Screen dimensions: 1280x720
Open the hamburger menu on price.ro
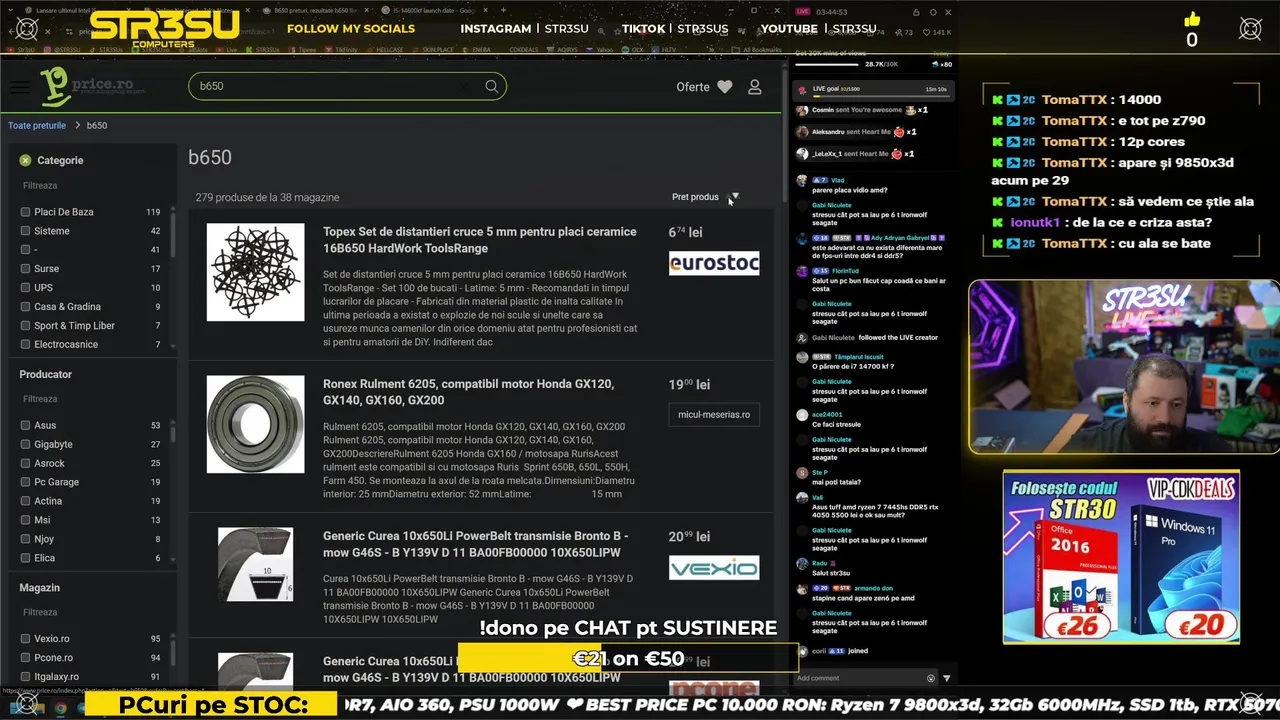coord(19,87)
